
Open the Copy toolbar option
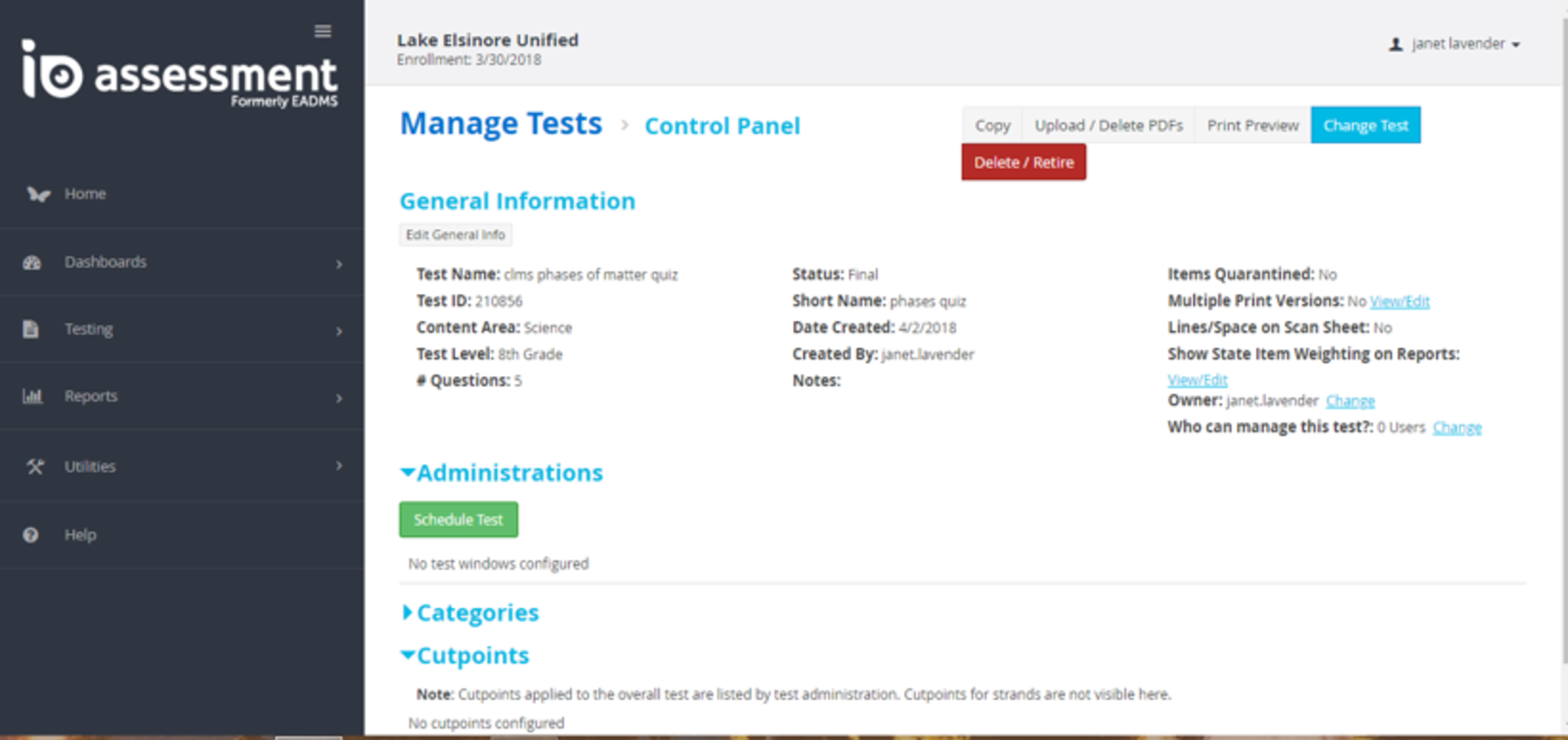(x=992, y=126)
